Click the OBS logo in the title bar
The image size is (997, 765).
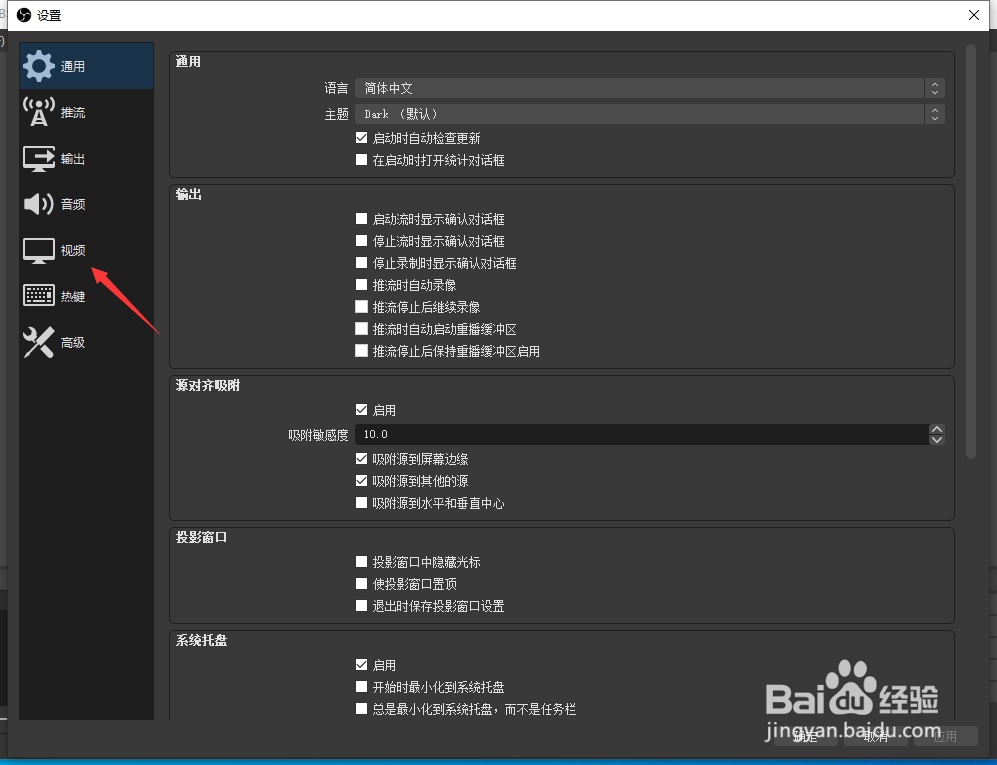21,15
